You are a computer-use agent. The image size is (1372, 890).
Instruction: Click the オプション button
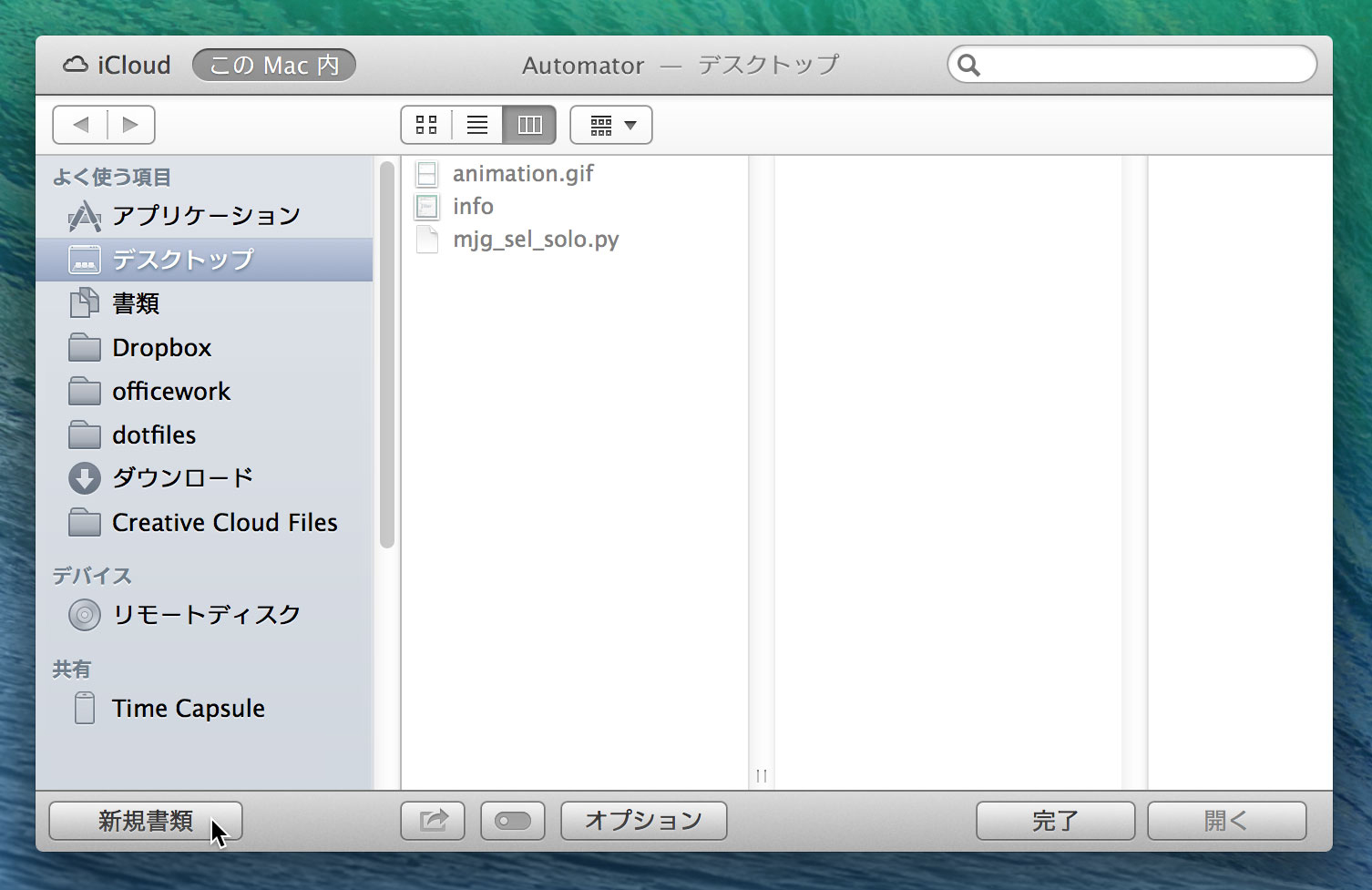tap(644, 821)
